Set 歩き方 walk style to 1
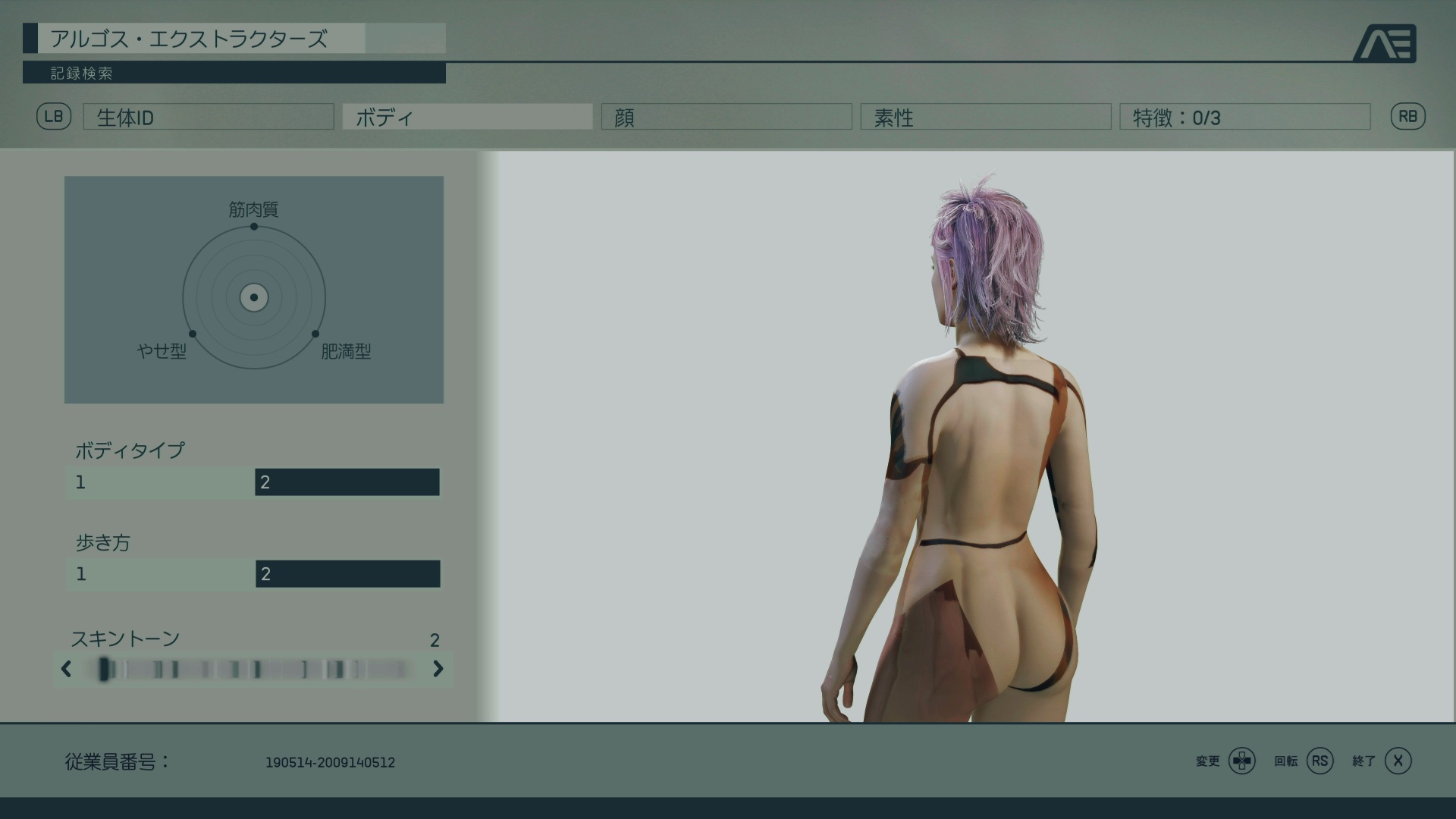 click(160, 574)
